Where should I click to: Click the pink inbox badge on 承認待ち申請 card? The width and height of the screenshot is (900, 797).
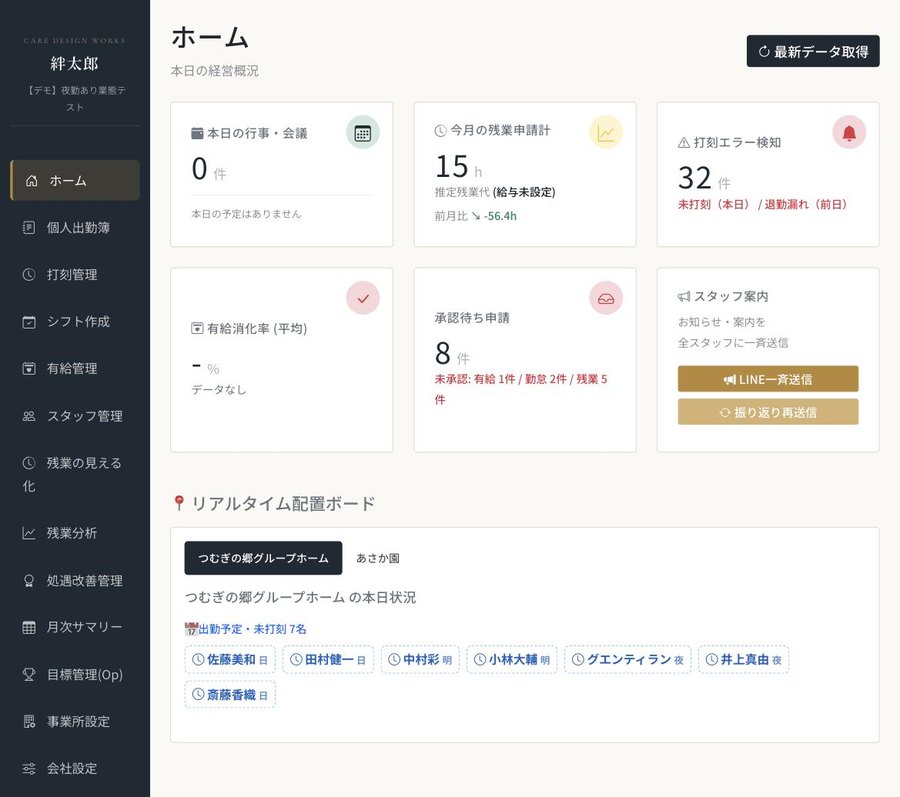coord(606,298)
